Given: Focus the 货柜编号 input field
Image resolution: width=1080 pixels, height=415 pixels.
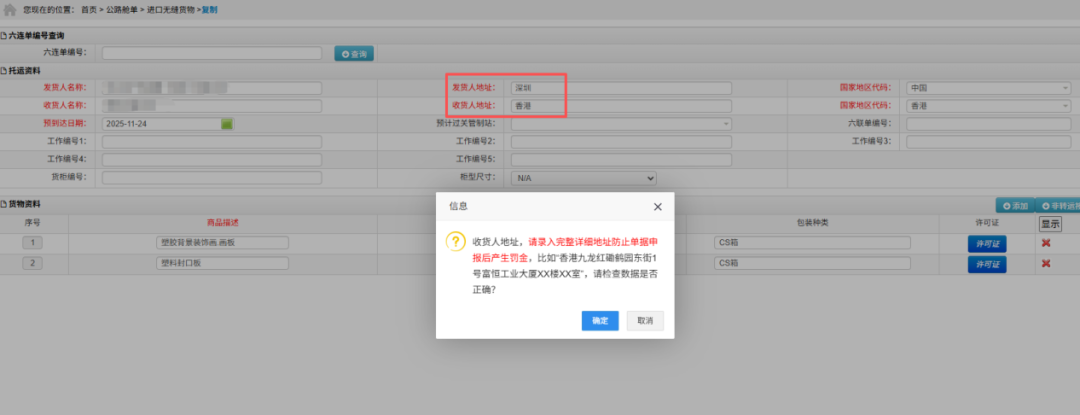Looking at the screenshot, I should [212, 178].
